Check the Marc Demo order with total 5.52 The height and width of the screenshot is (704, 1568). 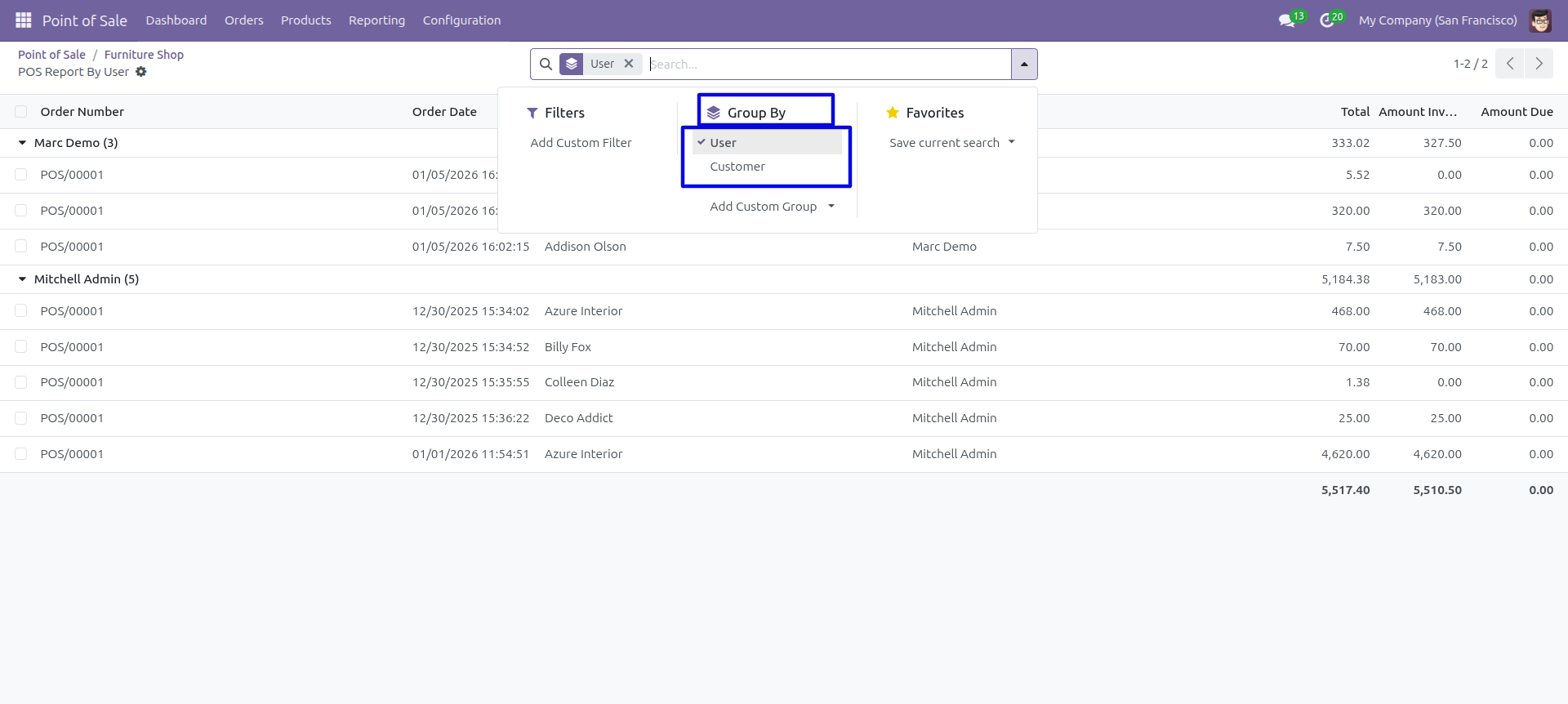tap(21, 175)
